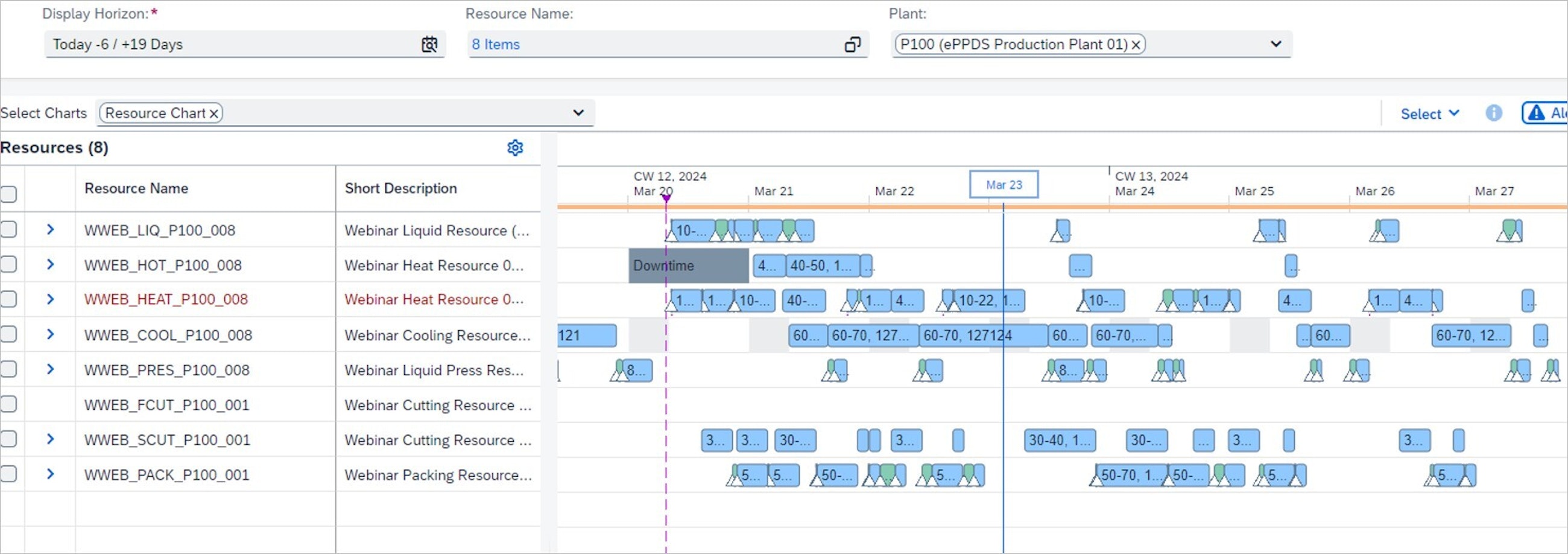Open the Display Horizon calendar picker icon
The height and width of the screenshot is (554, 1568).
click(429, 45)
